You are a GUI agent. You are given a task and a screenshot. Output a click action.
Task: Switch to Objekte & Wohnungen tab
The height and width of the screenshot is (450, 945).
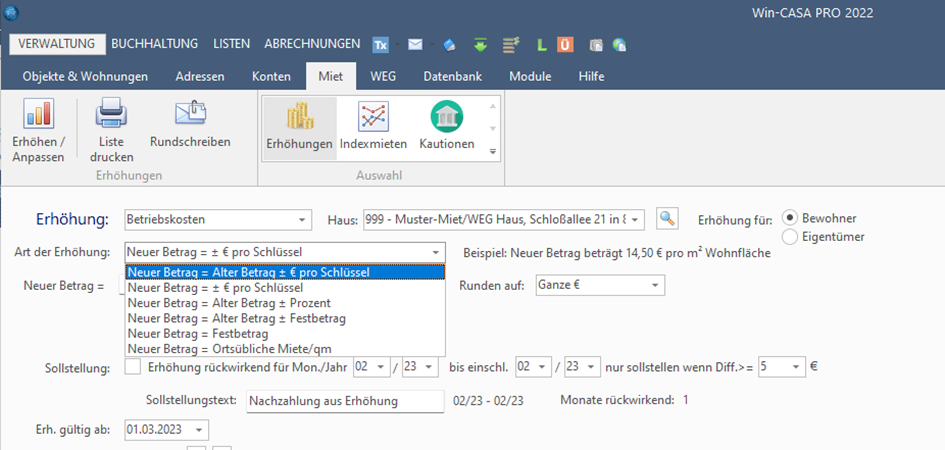tap(85, 77)
